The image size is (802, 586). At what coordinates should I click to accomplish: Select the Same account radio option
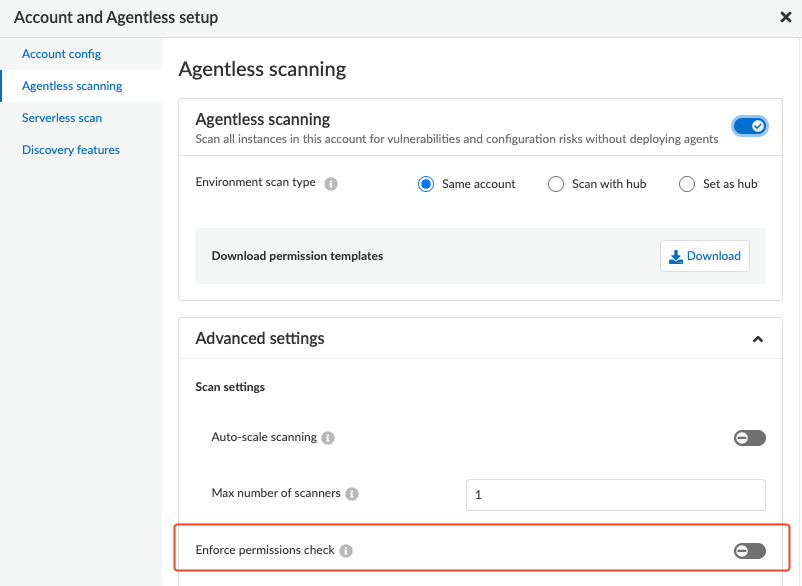[426, 184]
